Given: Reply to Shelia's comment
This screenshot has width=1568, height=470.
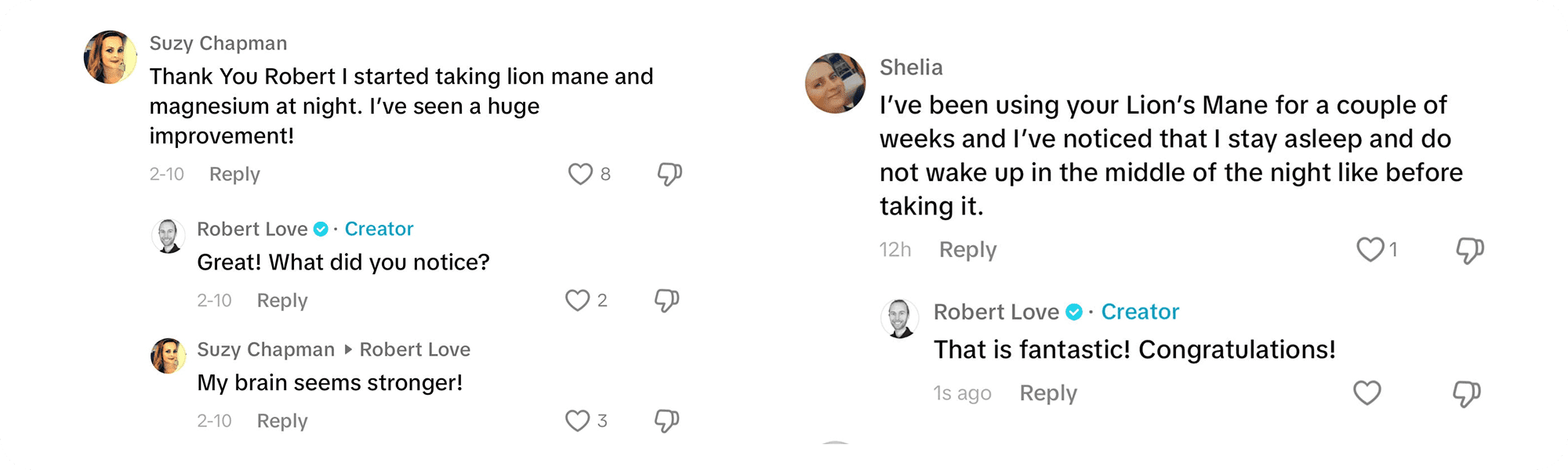Looking at the screenshot, I should (967, 250).
